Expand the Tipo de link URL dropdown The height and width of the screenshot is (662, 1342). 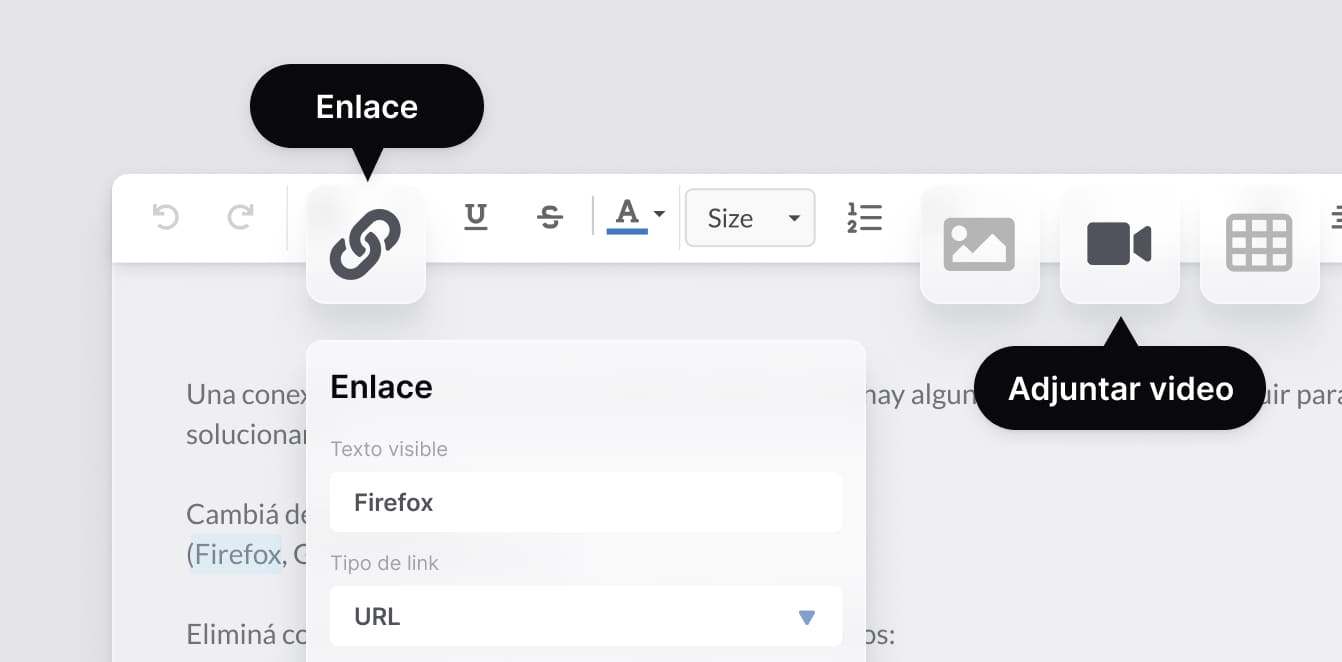click(x=806, y=617)
